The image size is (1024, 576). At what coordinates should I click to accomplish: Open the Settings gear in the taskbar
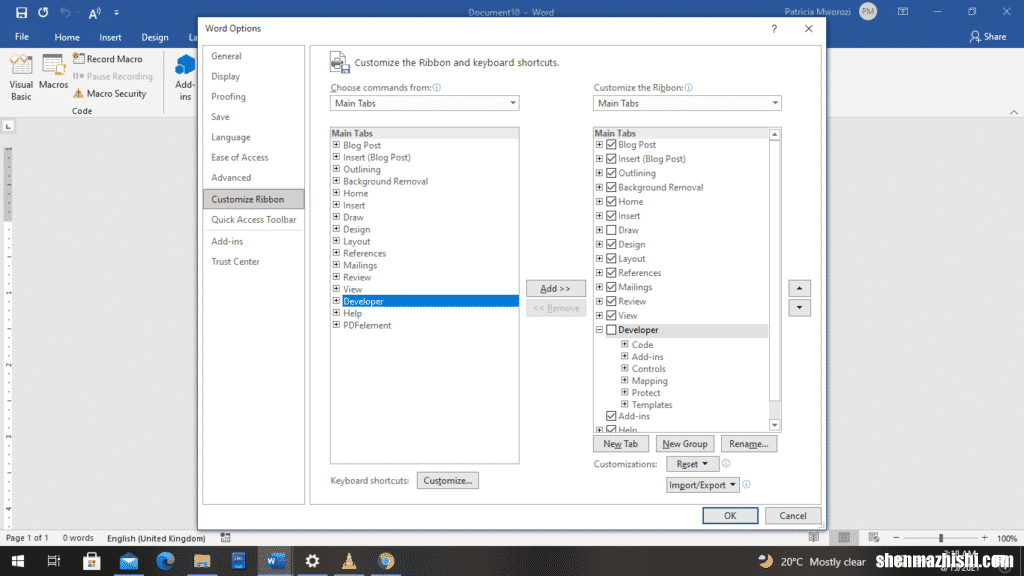tap(312, 561)
